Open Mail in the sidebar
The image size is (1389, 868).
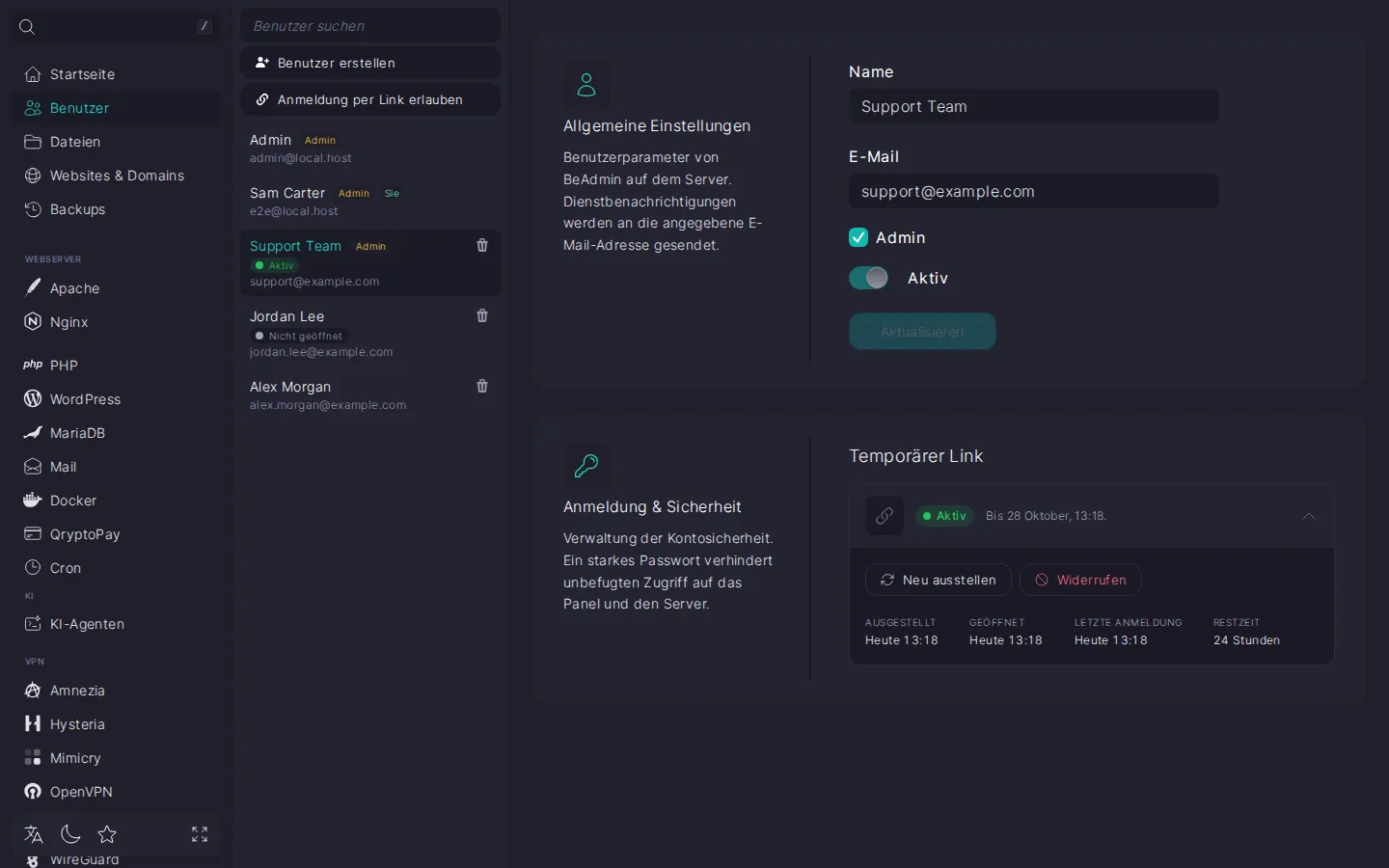(x=116, y=467)
